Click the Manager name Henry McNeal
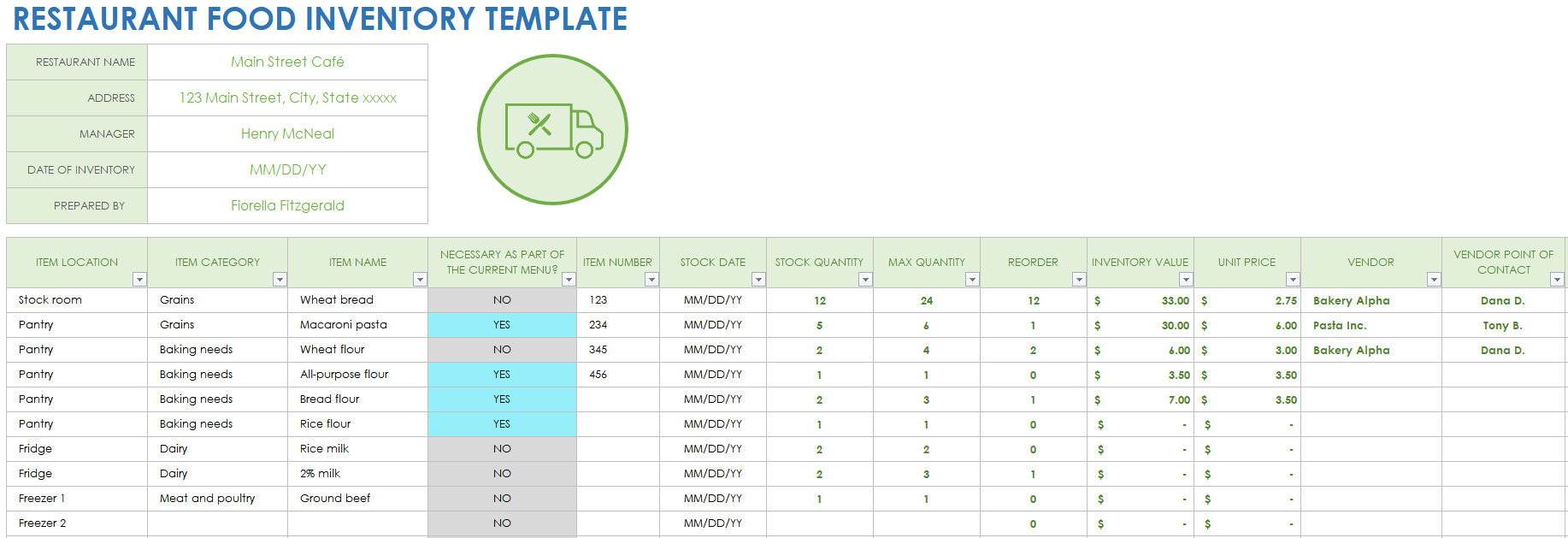Viewport: 1568px width, 538px height. coord(287,134)
